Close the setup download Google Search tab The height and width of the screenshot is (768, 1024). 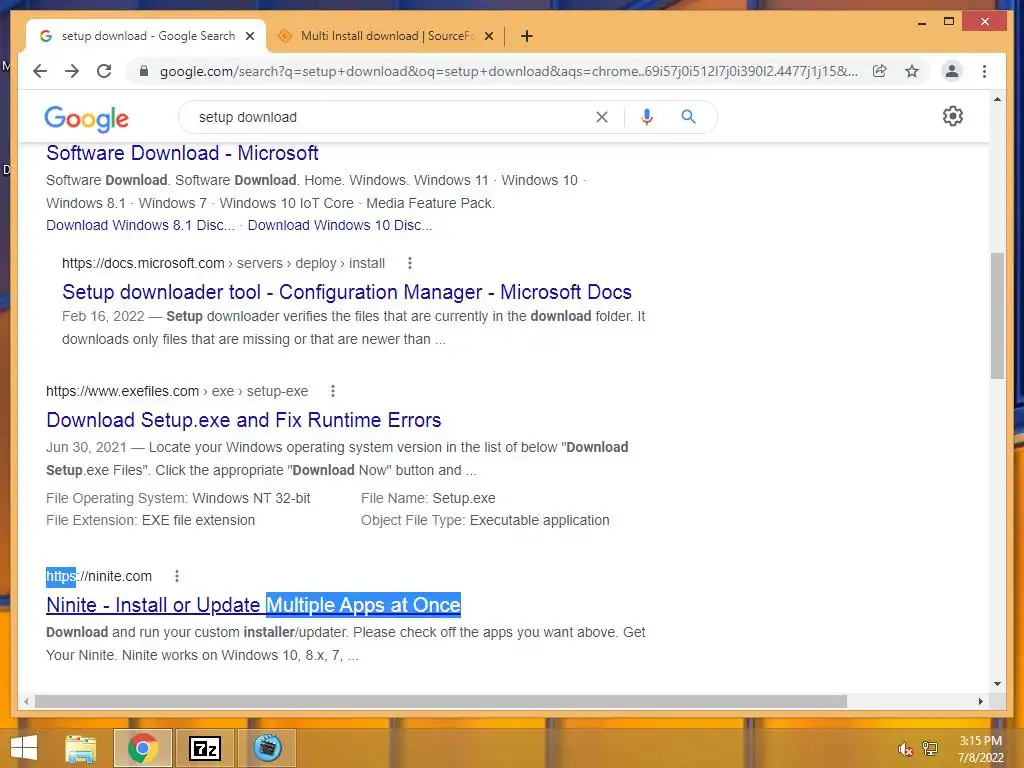(249, 36)
